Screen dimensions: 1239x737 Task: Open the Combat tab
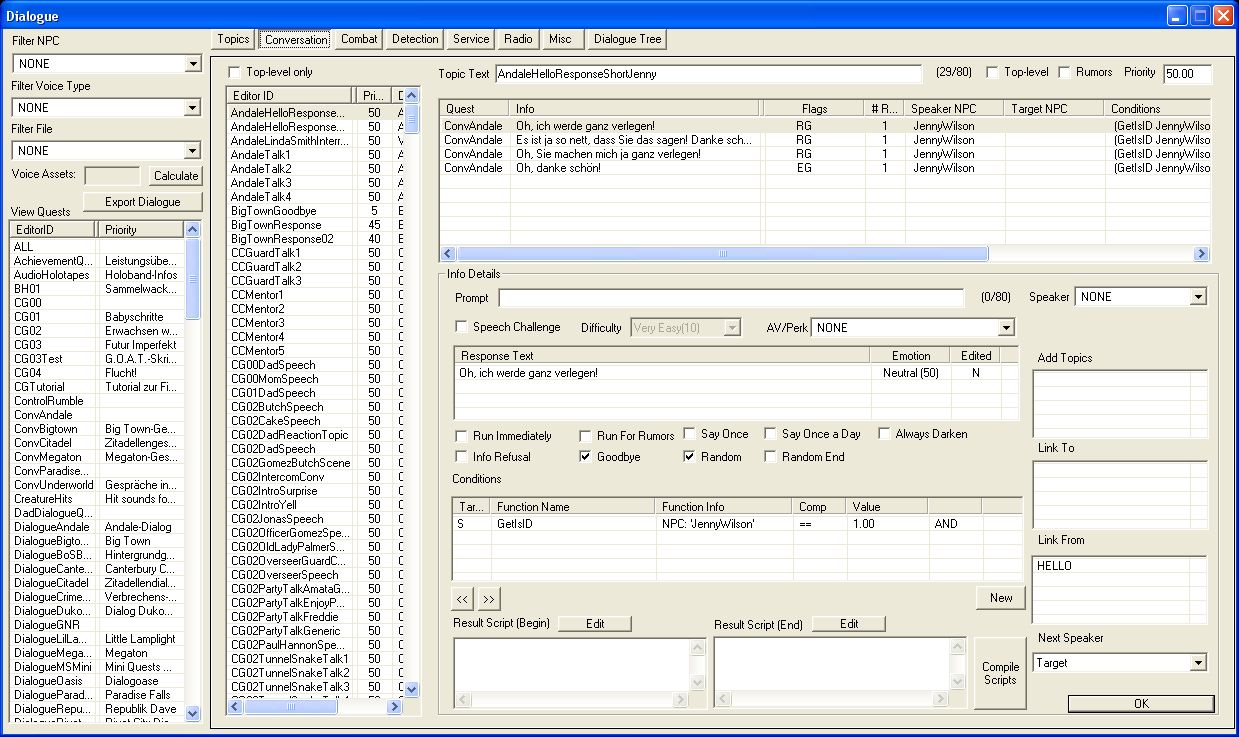tap(359, 39)
